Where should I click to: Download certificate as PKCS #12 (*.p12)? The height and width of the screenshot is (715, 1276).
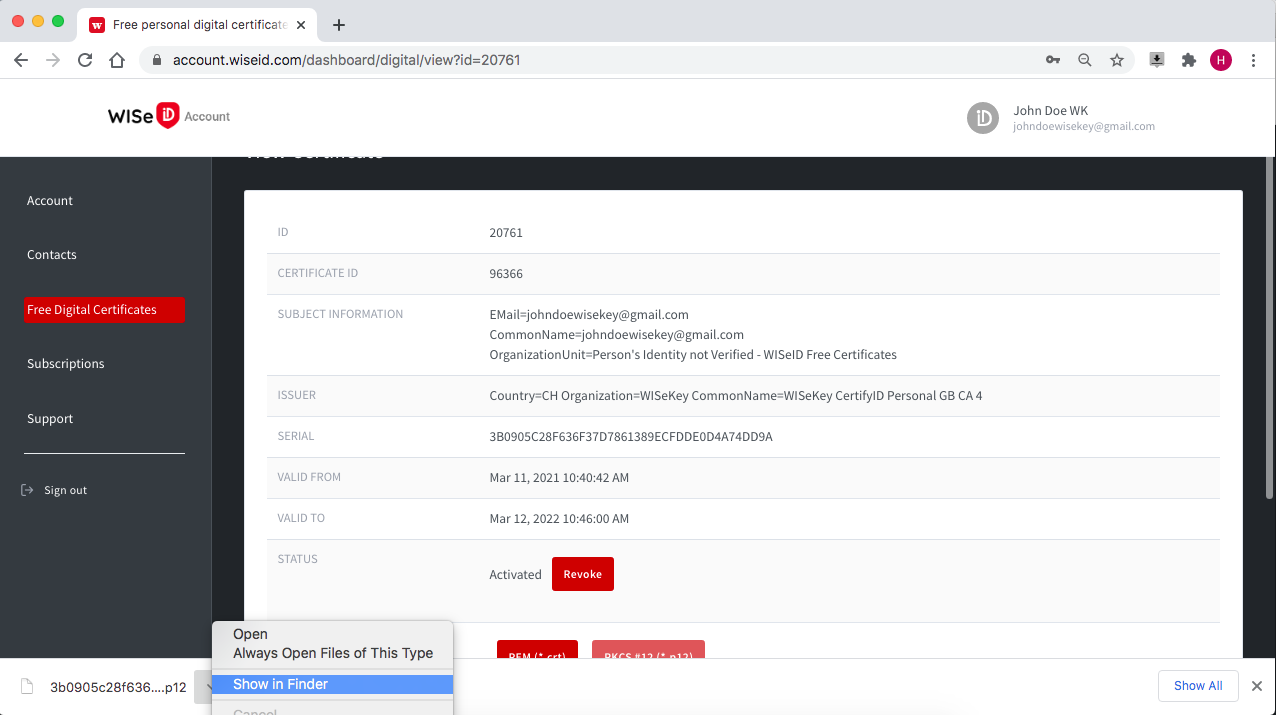pyautogui.click(x=648, y=650)
